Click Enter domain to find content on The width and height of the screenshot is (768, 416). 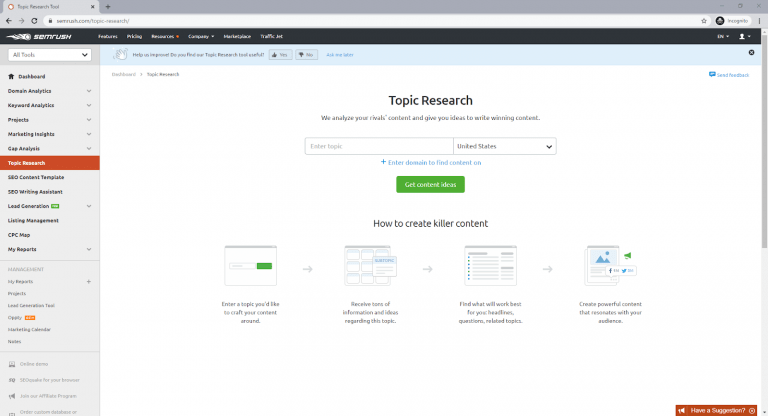coord(431,163)
